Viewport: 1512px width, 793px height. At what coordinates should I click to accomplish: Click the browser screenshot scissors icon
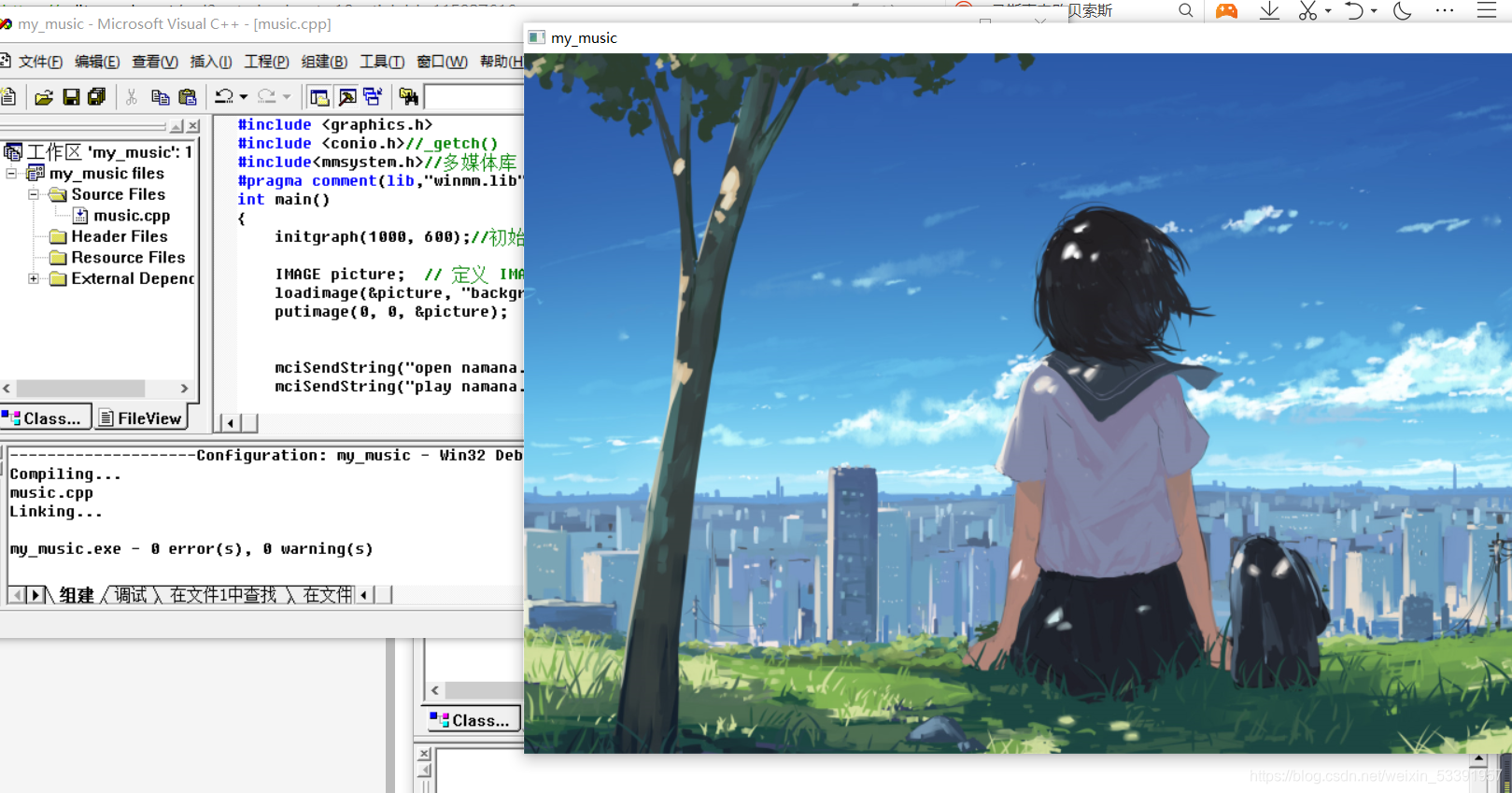1307,11
